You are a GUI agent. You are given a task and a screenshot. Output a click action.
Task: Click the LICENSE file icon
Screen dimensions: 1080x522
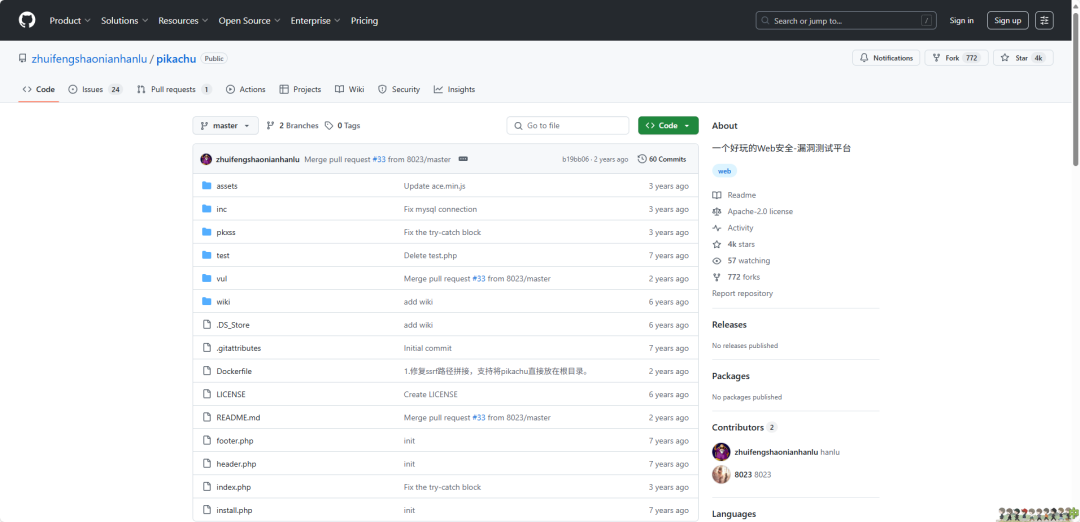(x=206, y=394)
